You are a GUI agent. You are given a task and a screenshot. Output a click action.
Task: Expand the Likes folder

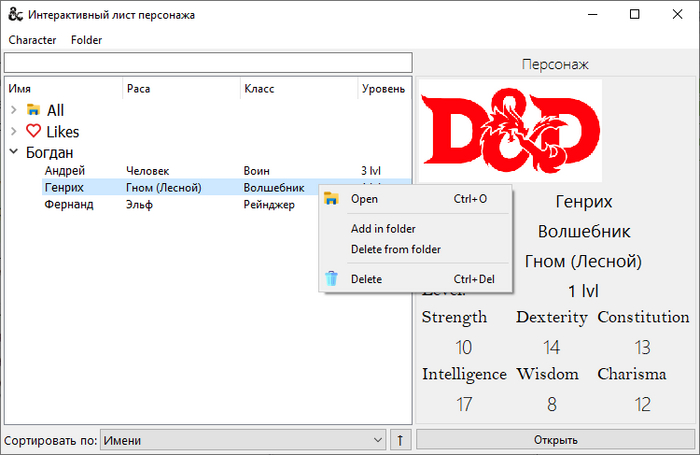[14, 131]
